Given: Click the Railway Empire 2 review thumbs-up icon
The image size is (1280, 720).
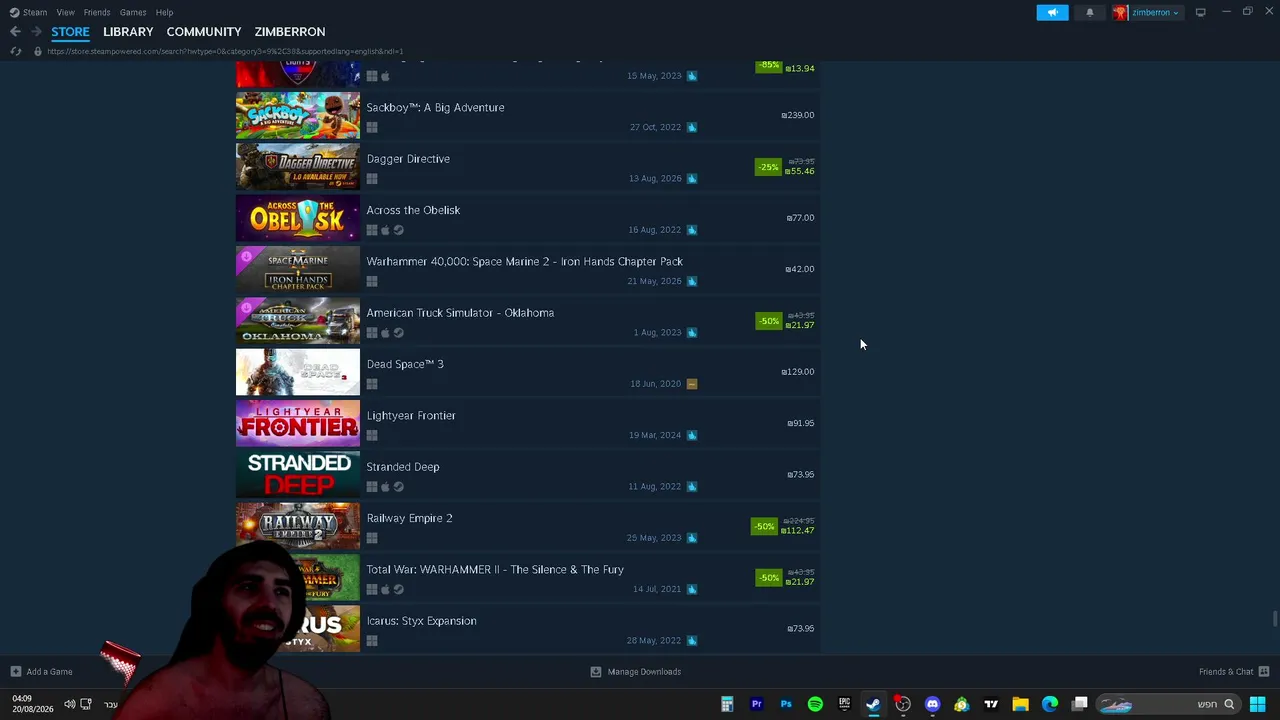Looking at the screenshot, I should point(692,538).
